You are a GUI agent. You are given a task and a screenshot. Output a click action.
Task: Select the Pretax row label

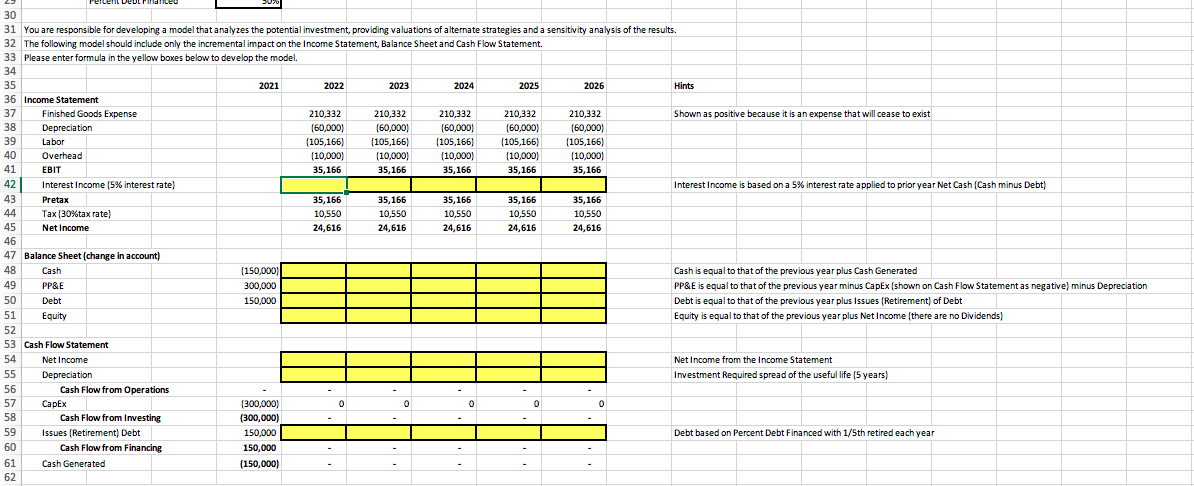click(55, 200)
